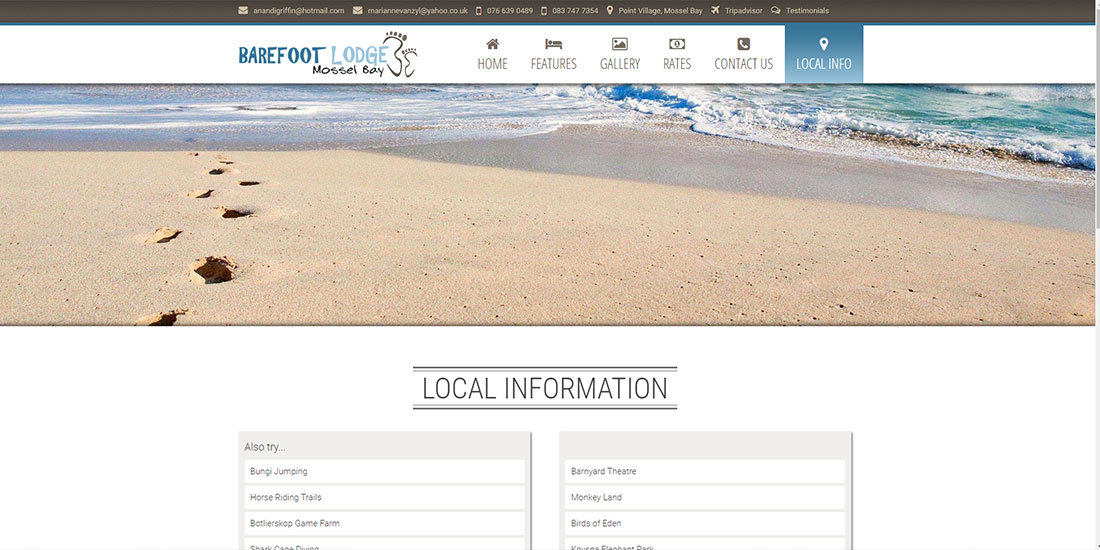Open the Botlierskop Game Farm entry
This screenshot has width=1100, height=550.
tap(384, 523)
